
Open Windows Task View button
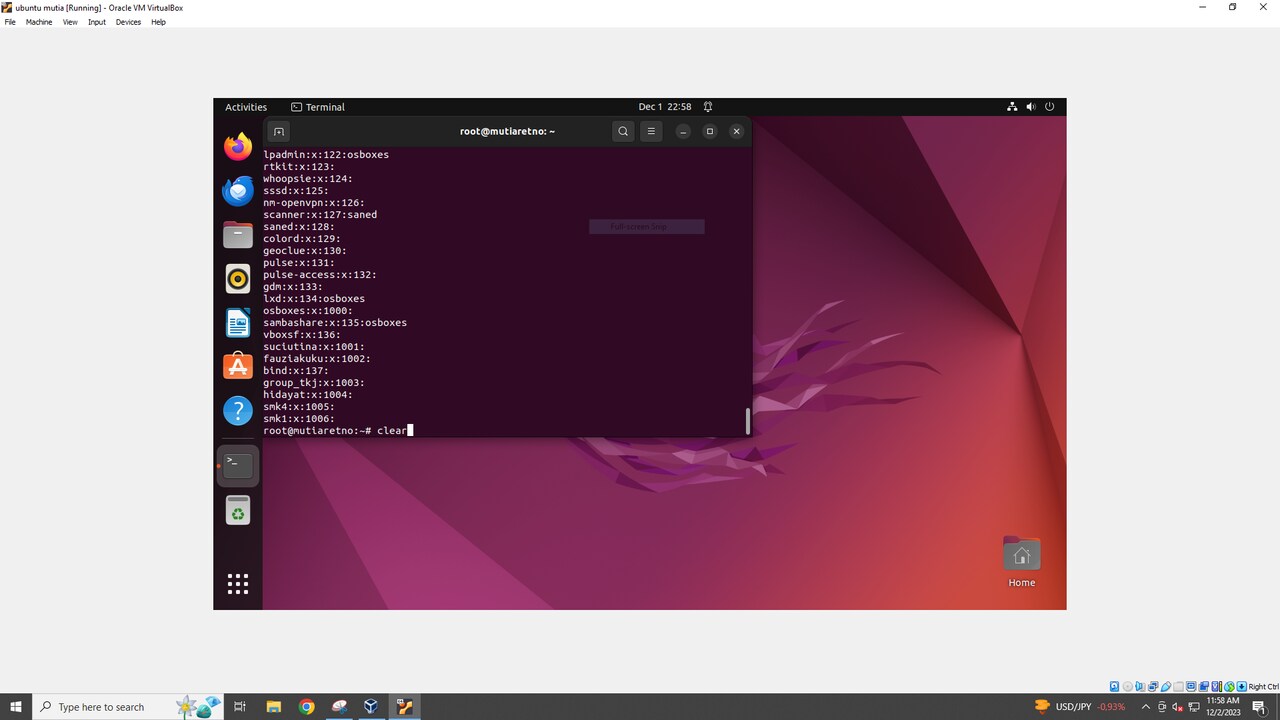(x=240, y=707)
